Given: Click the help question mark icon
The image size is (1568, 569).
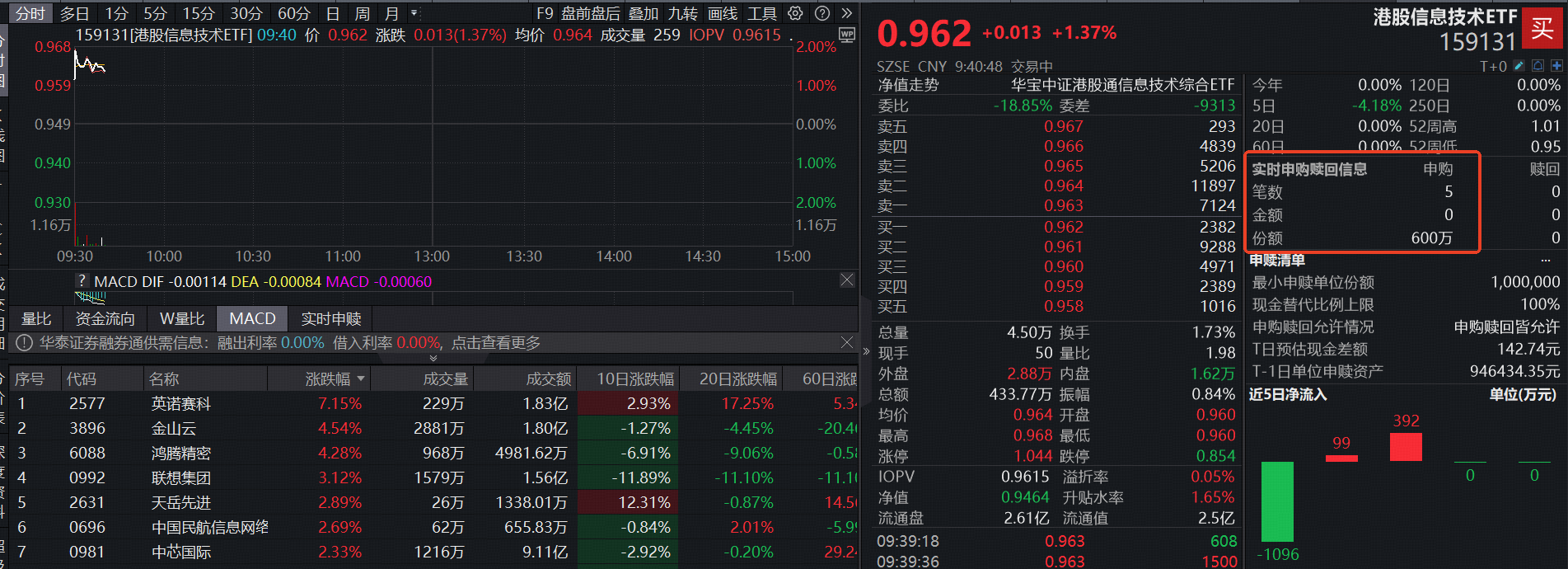Looking at the screenshot, I should click(x=821, y=13).
